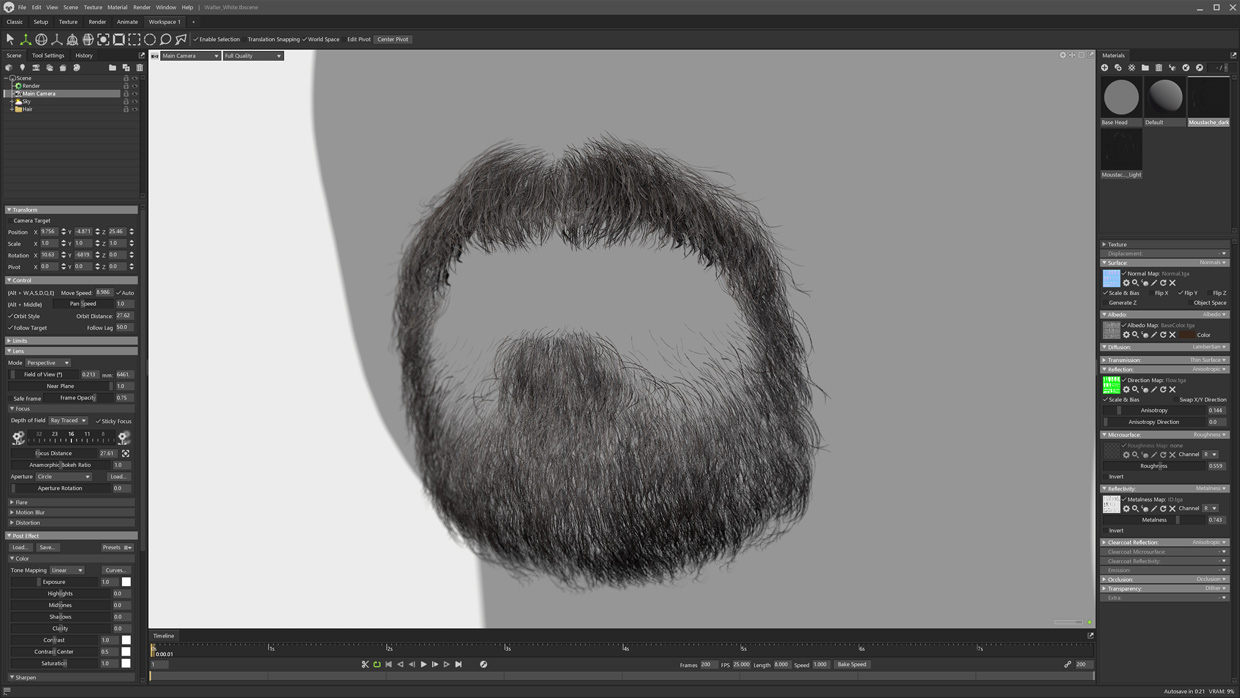Open the Full Quality viewport dropdown

(253, 56)
